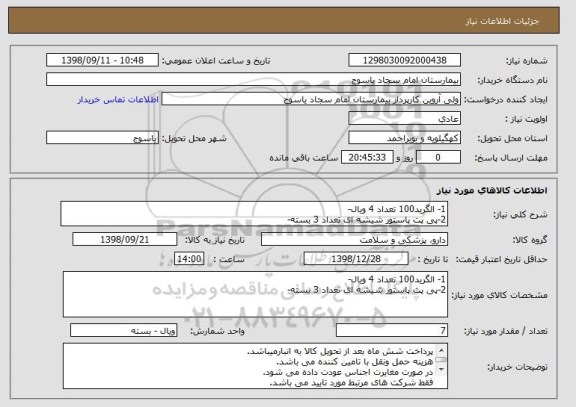Image resolution: width=576 pixels, height=407 pixels.
Task: Click the label توضیحات خریدار
Action: 517,367
